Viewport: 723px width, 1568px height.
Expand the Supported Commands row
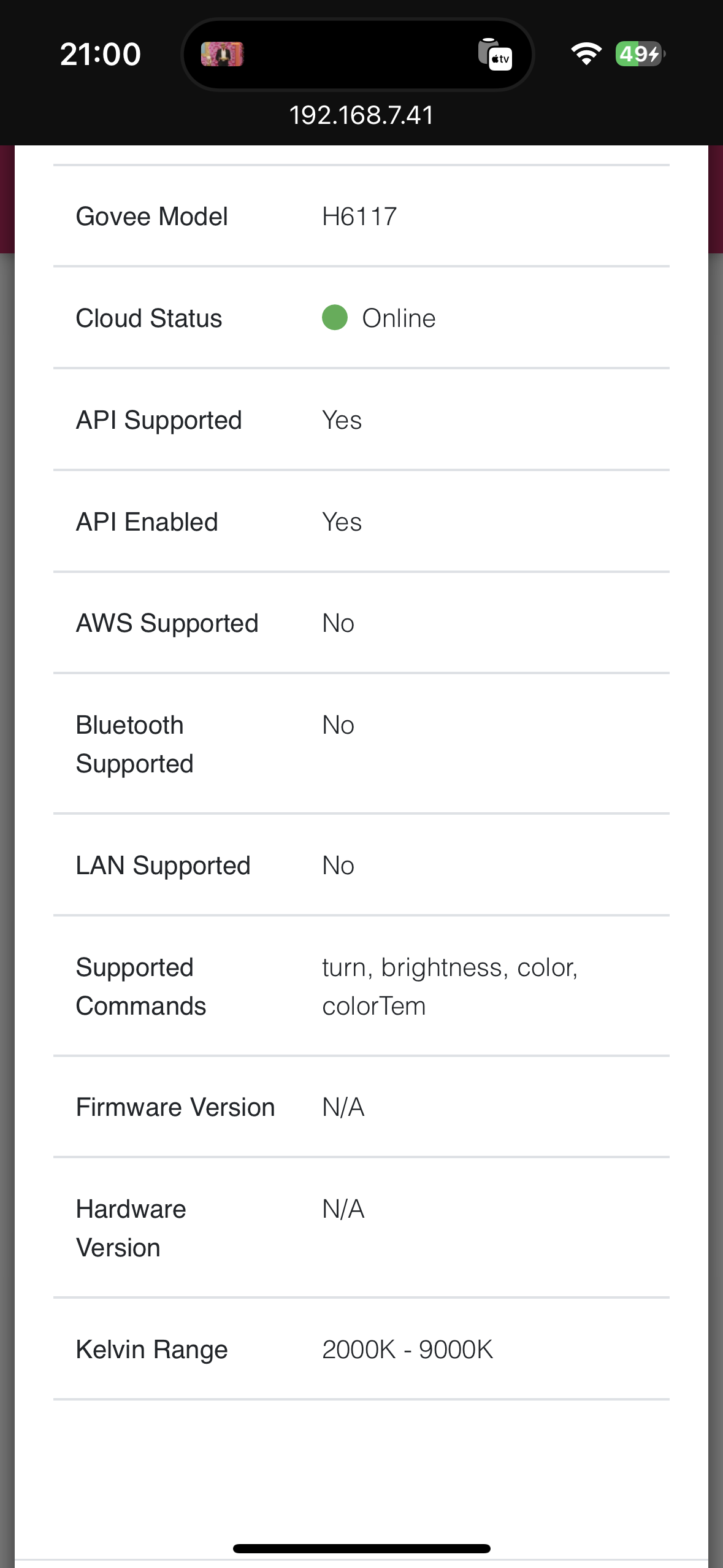pos(361,985)
